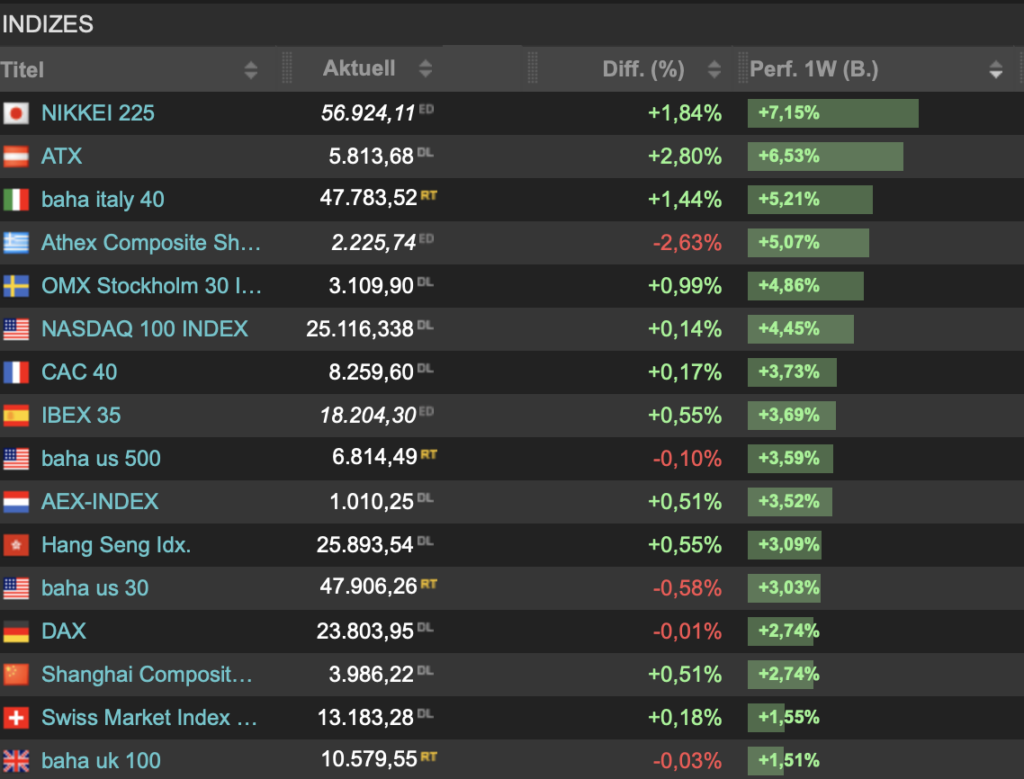Select the Perf. 1W (B.) column header

814,69
